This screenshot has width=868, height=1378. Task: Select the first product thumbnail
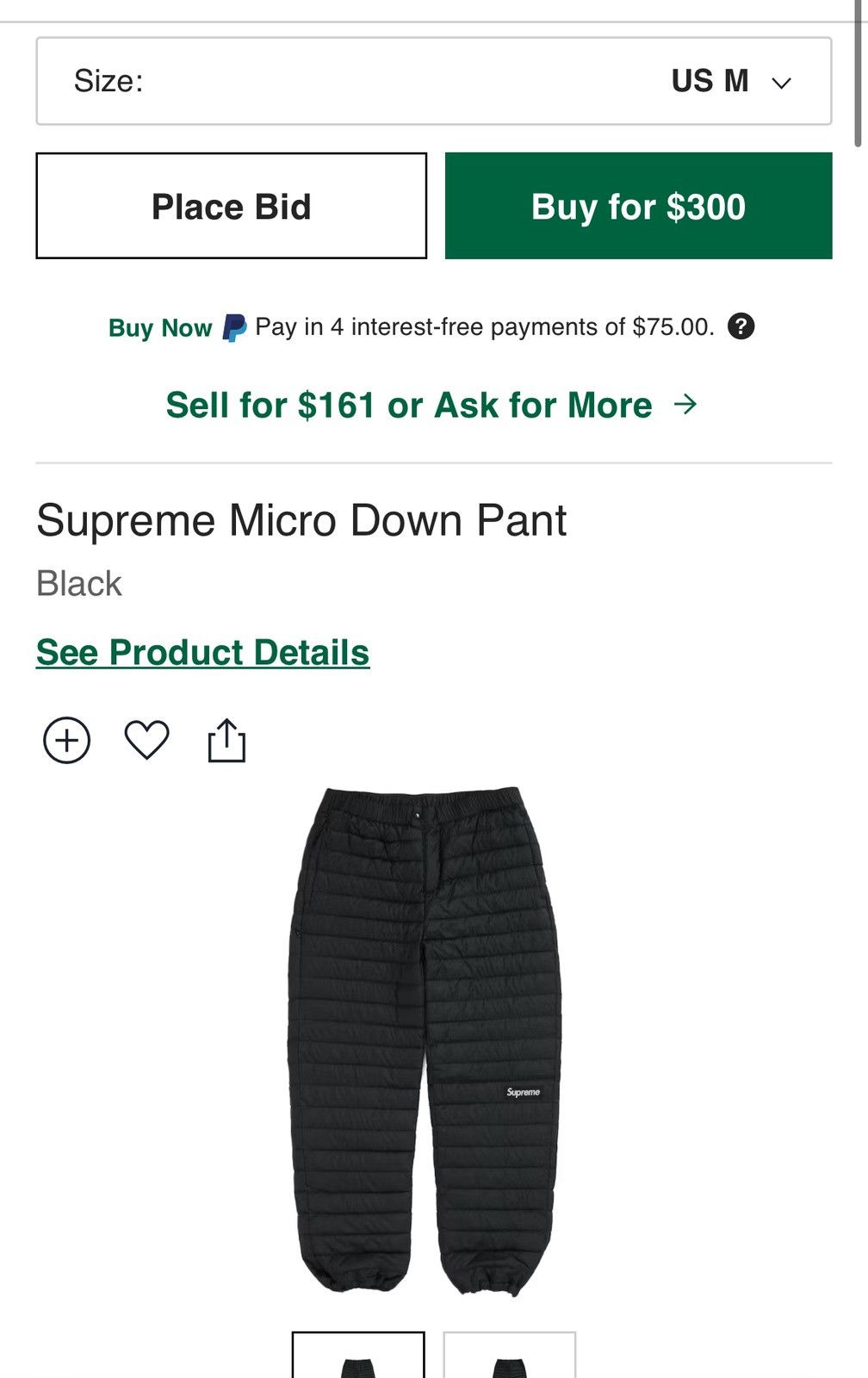tap(358, 1356)
